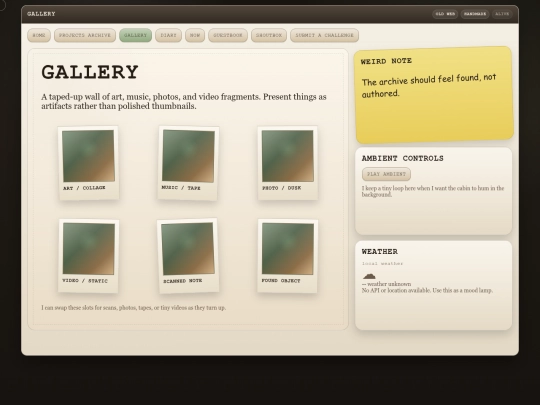Screen dimensions: 540x405
Task: Open the Photo / Dusk polaroid
Action: (288, 163)
